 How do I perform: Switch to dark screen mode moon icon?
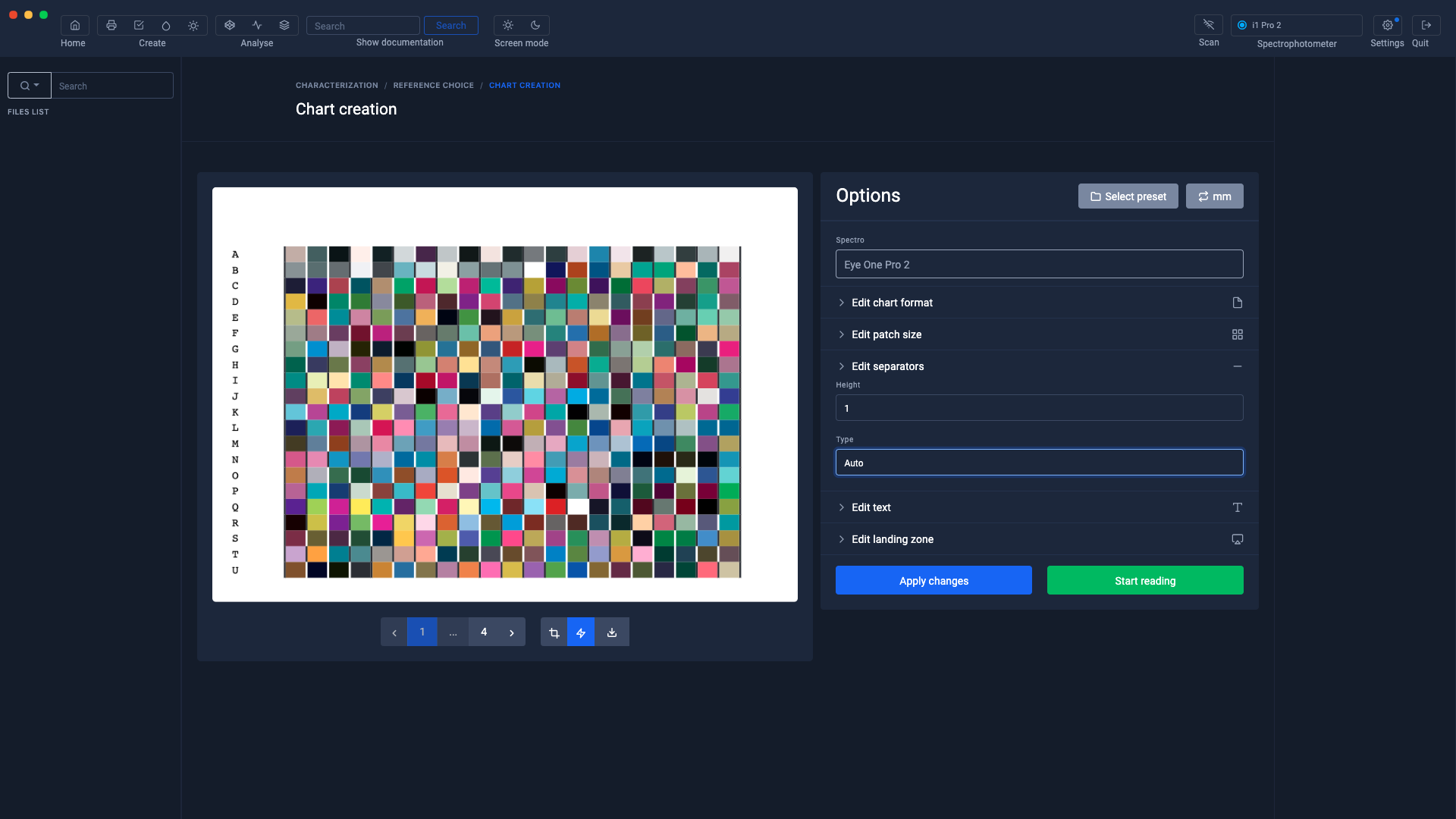[x=535, y=25]
